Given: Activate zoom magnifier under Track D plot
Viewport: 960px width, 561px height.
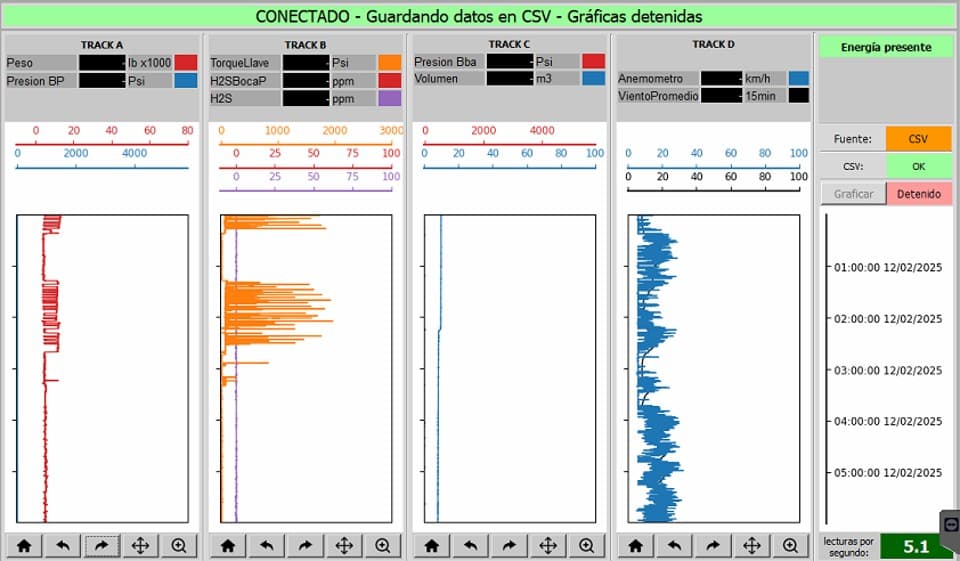Looking at the screenshot, I should click(790, 545).
